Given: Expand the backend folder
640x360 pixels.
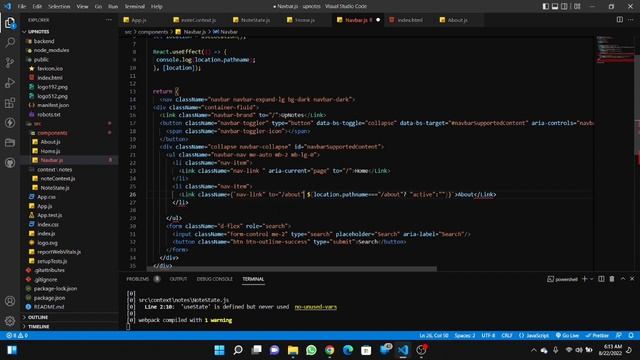Looking at the screenshot, I should (x=44, y=41).
